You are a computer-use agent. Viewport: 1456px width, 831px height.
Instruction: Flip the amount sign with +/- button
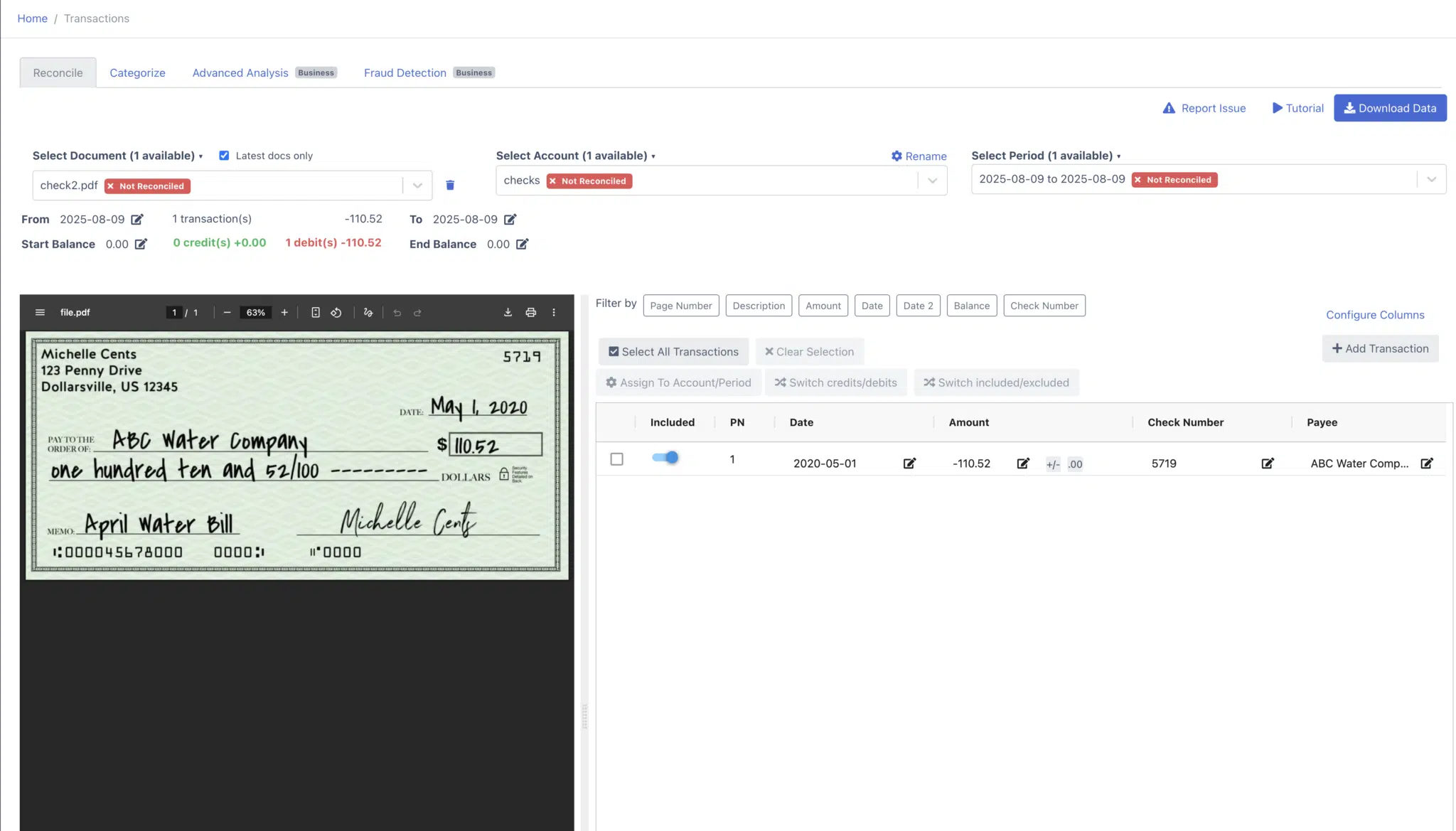coord(1053,464)
